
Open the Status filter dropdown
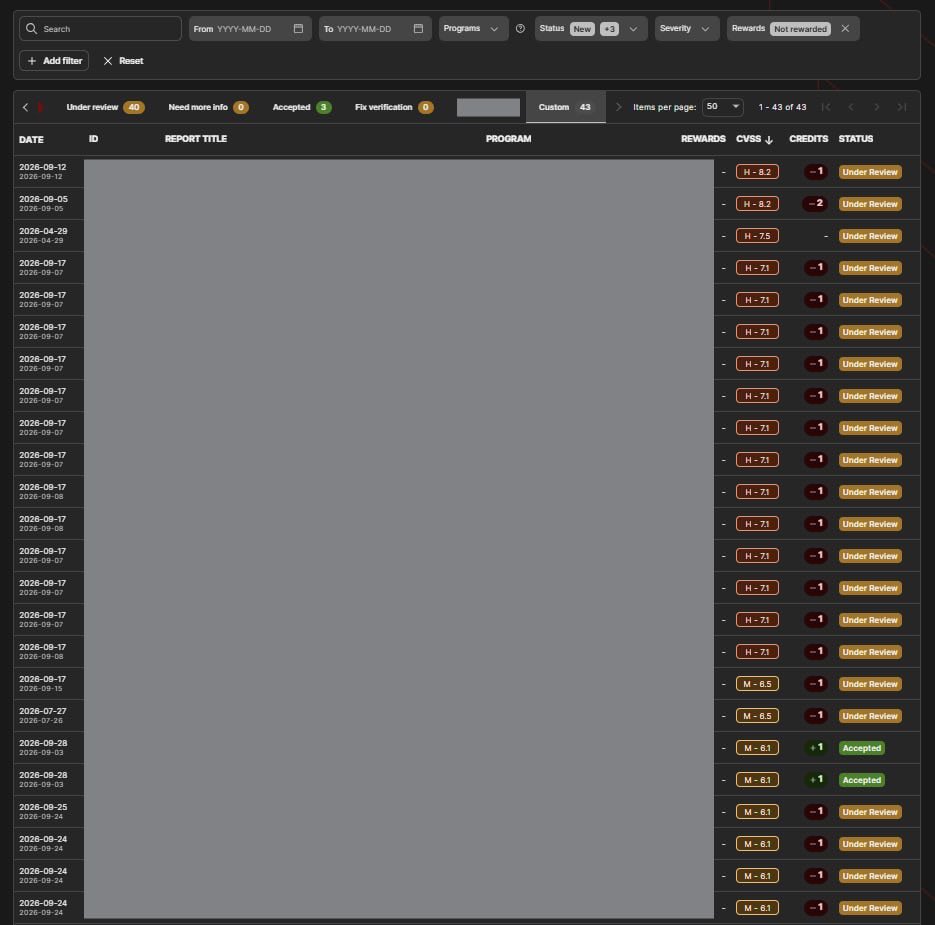[x=591, y=29]
